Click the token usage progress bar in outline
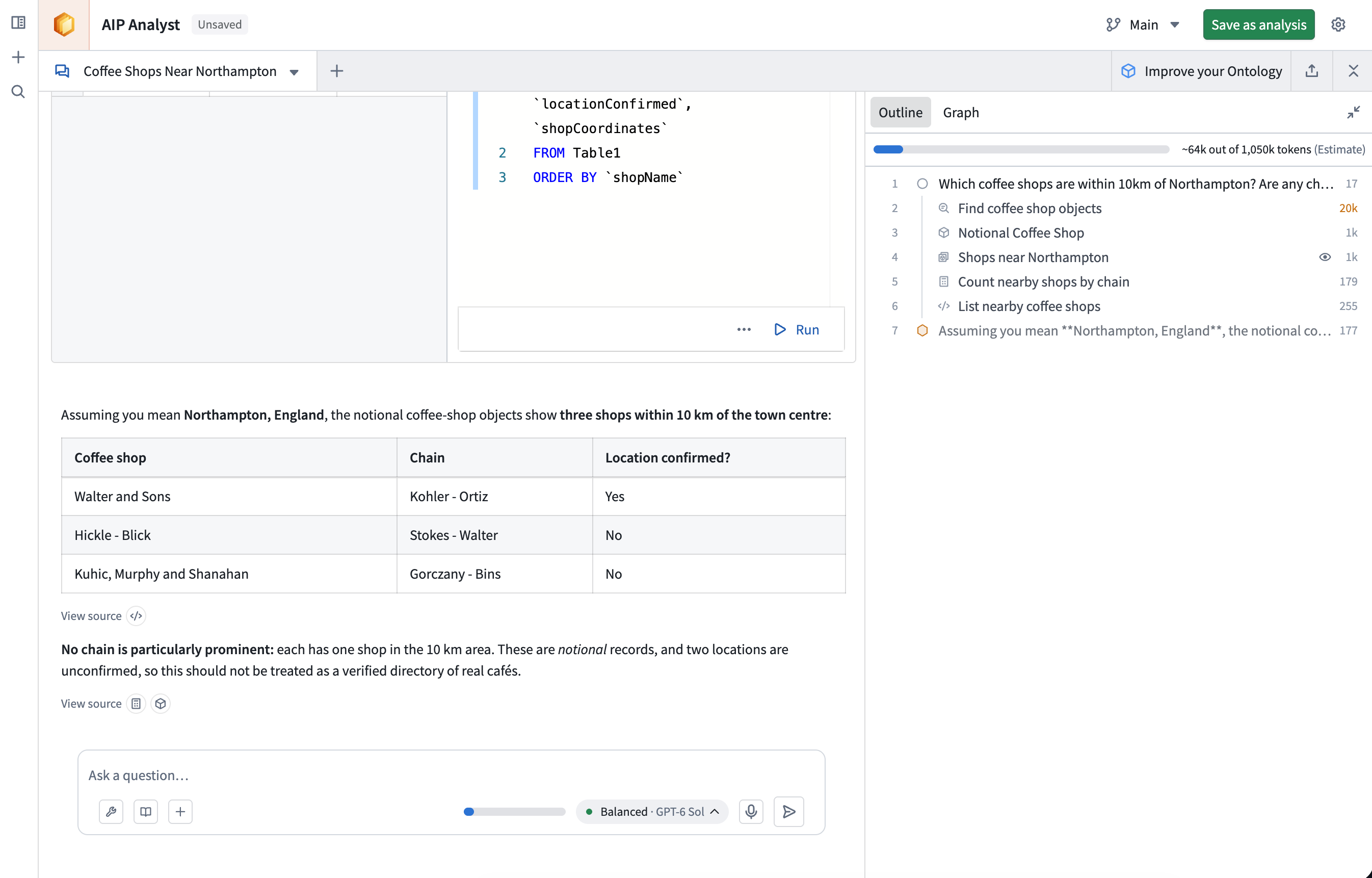 [x=1021, y=149]
